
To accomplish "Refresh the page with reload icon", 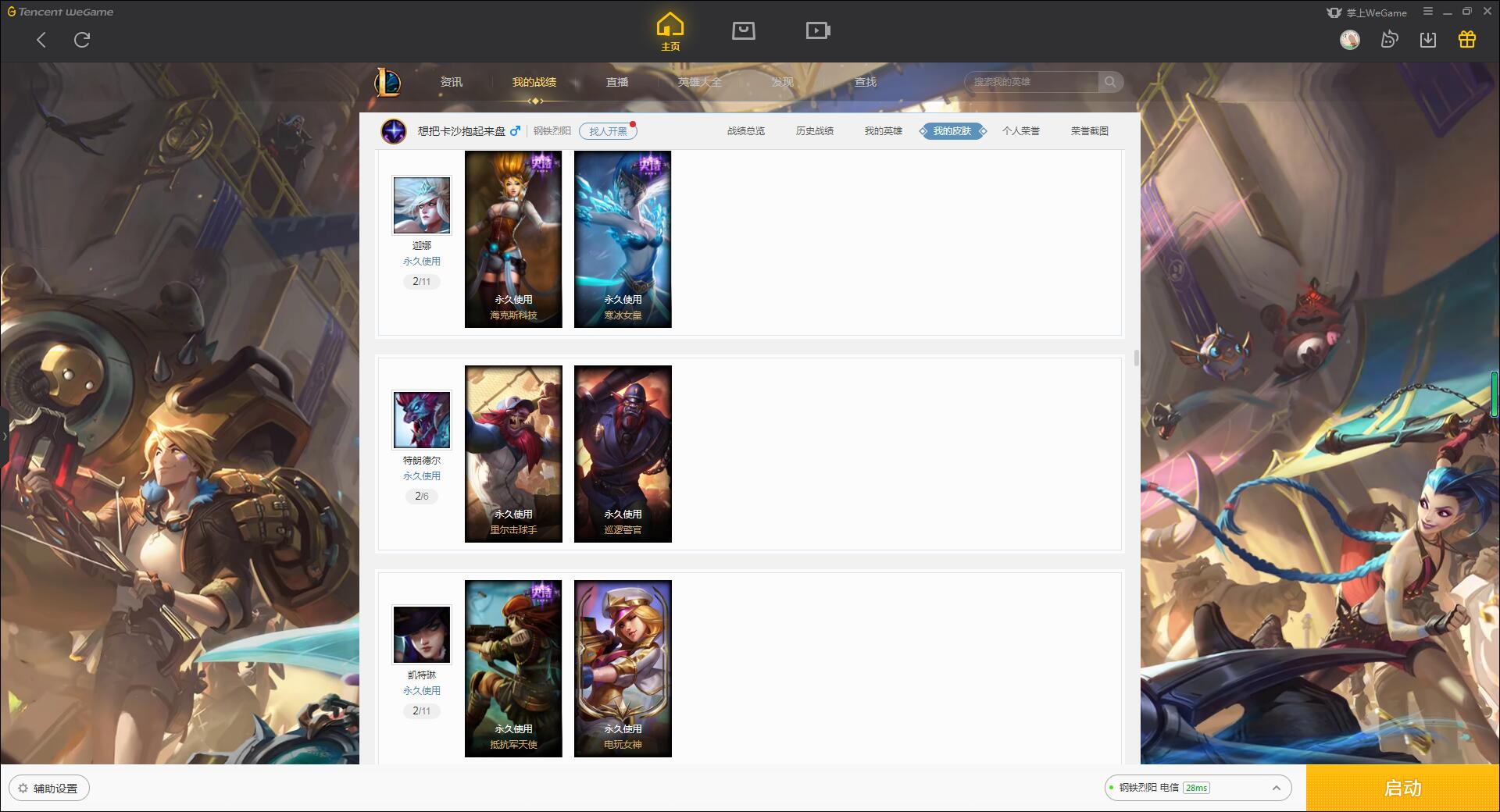I will (x=82, y=40).
